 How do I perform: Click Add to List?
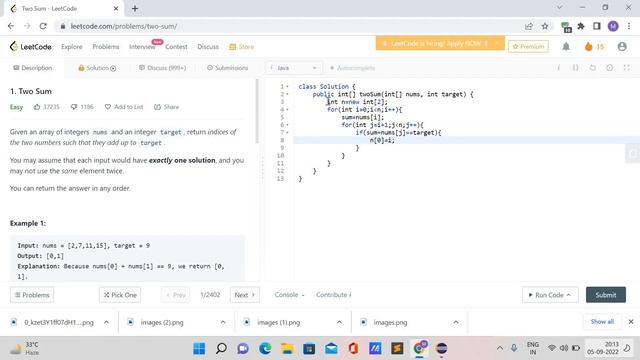pyautogui.click(x=124, y=107)
